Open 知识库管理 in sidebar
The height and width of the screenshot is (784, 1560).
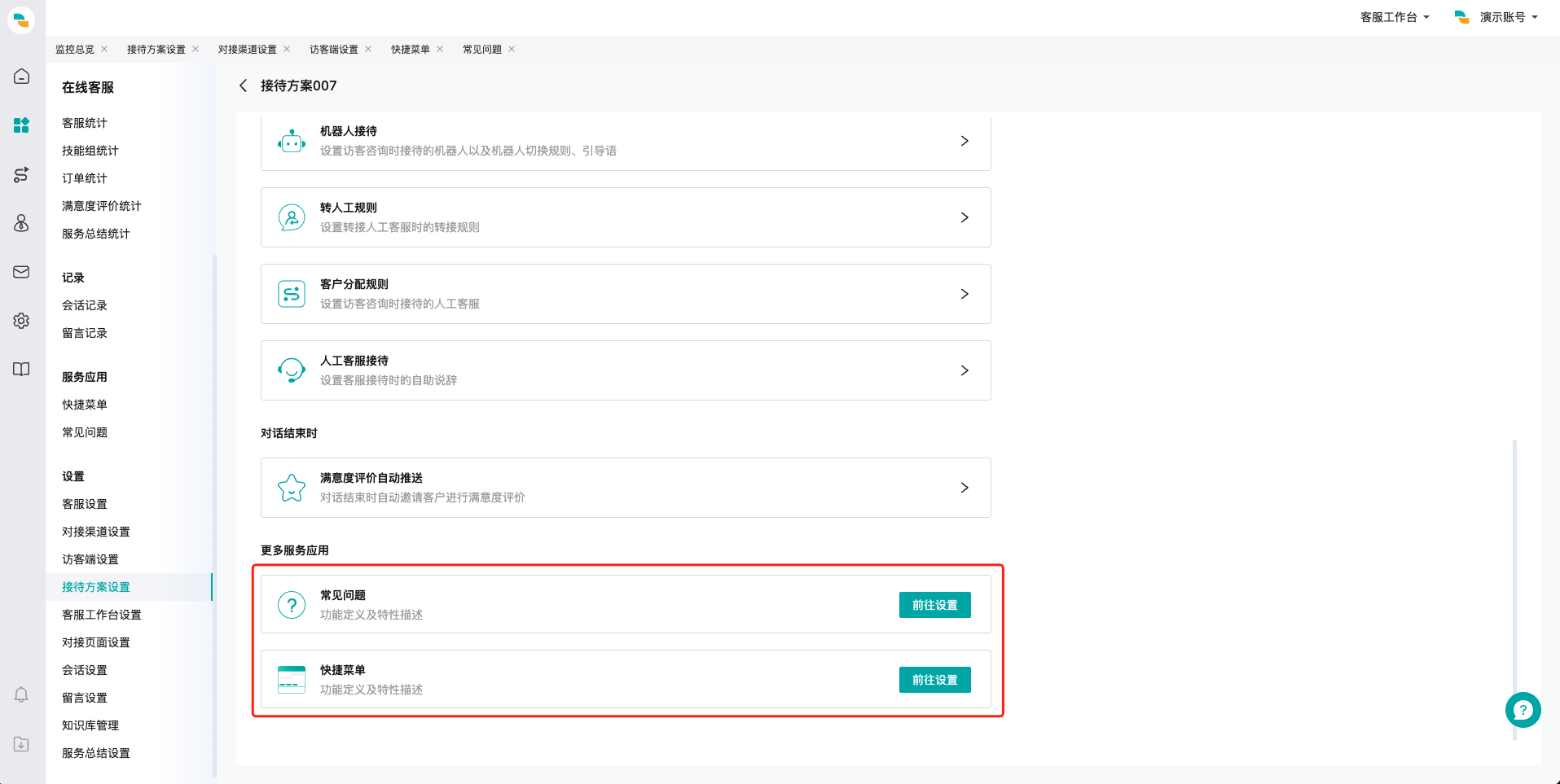click(90, 725)
